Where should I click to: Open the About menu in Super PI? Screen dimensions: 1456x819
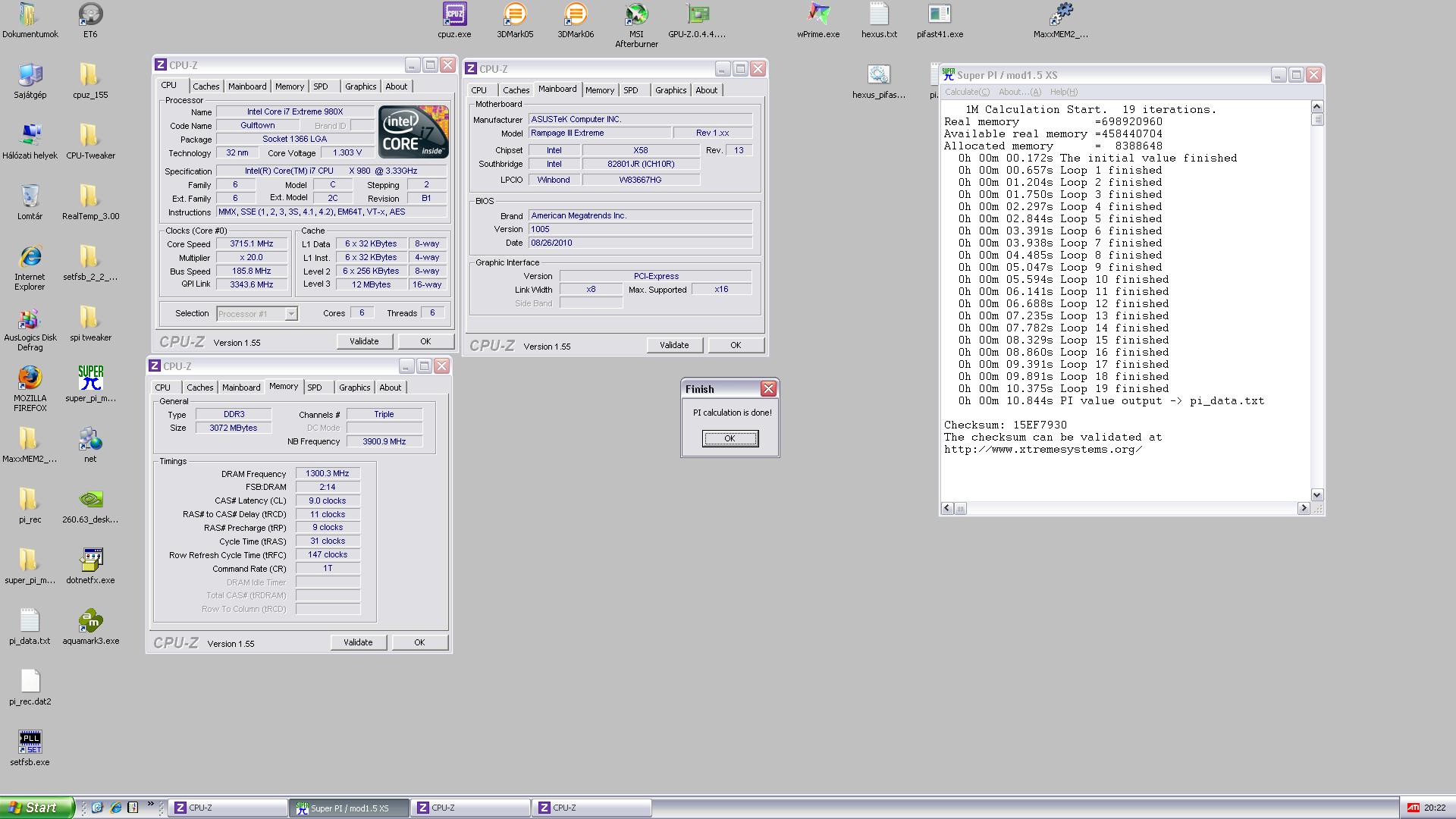tap(1020, 92)
